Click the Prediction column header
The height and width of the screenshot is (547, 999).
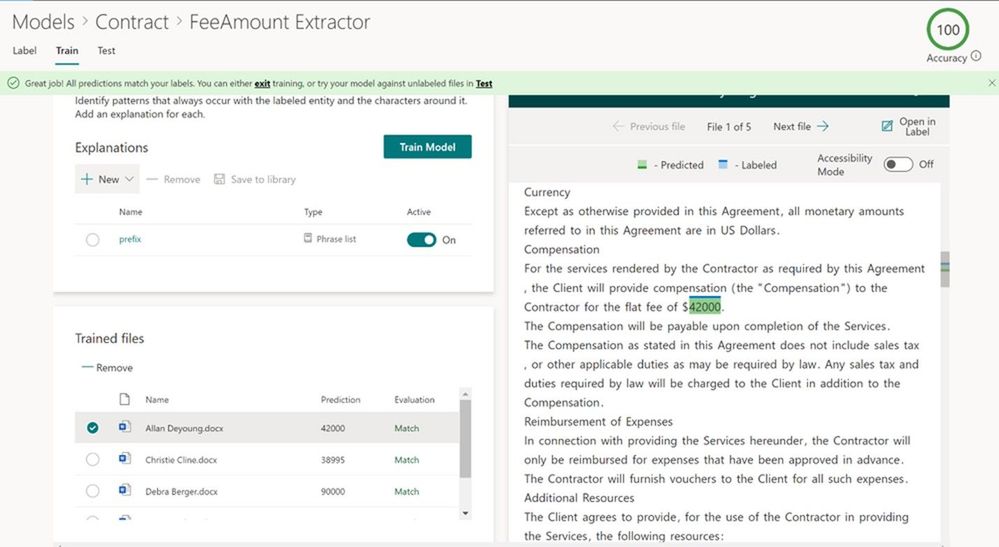coord(340,400)
